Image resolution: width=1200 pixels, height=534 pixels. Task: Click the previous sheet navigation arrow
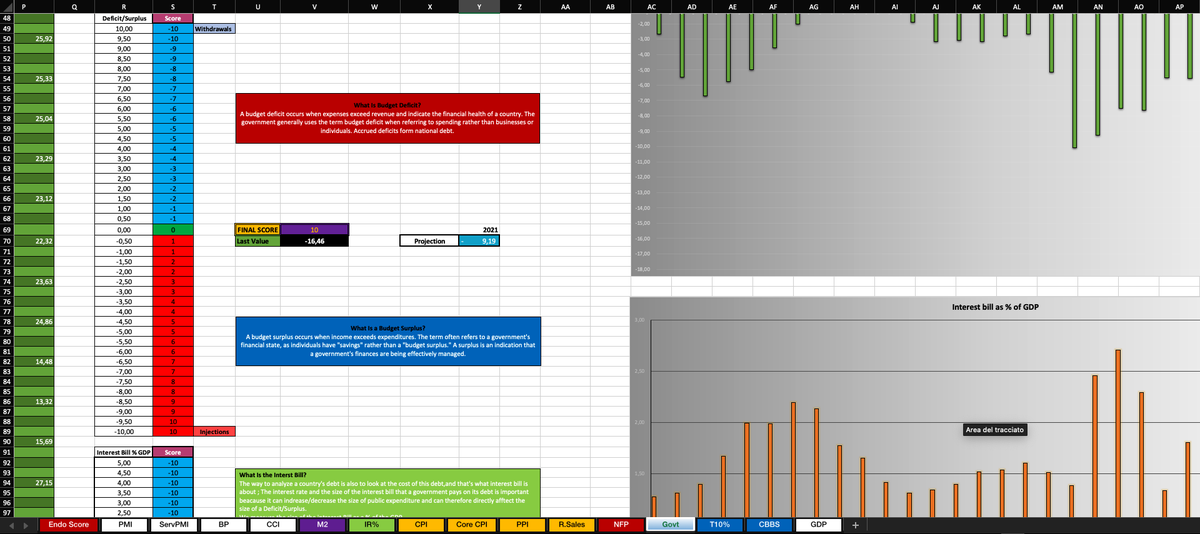9,525
